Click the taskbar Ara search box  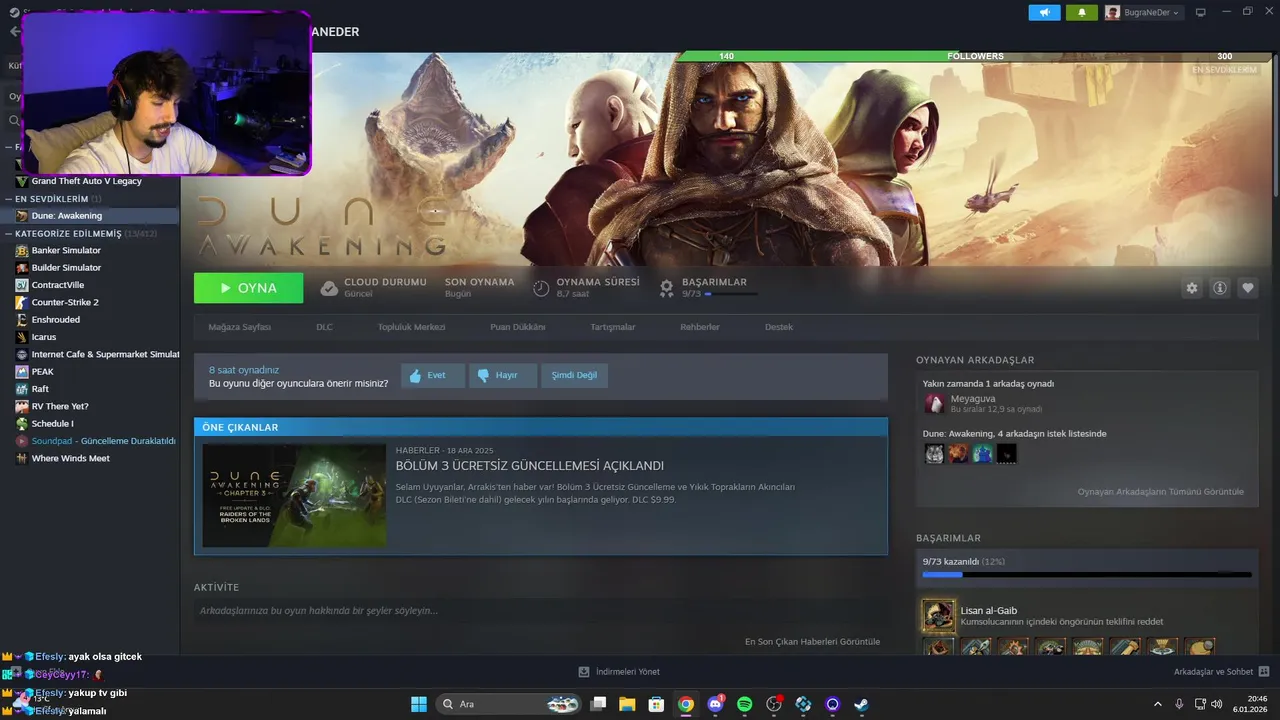point(508,704)
